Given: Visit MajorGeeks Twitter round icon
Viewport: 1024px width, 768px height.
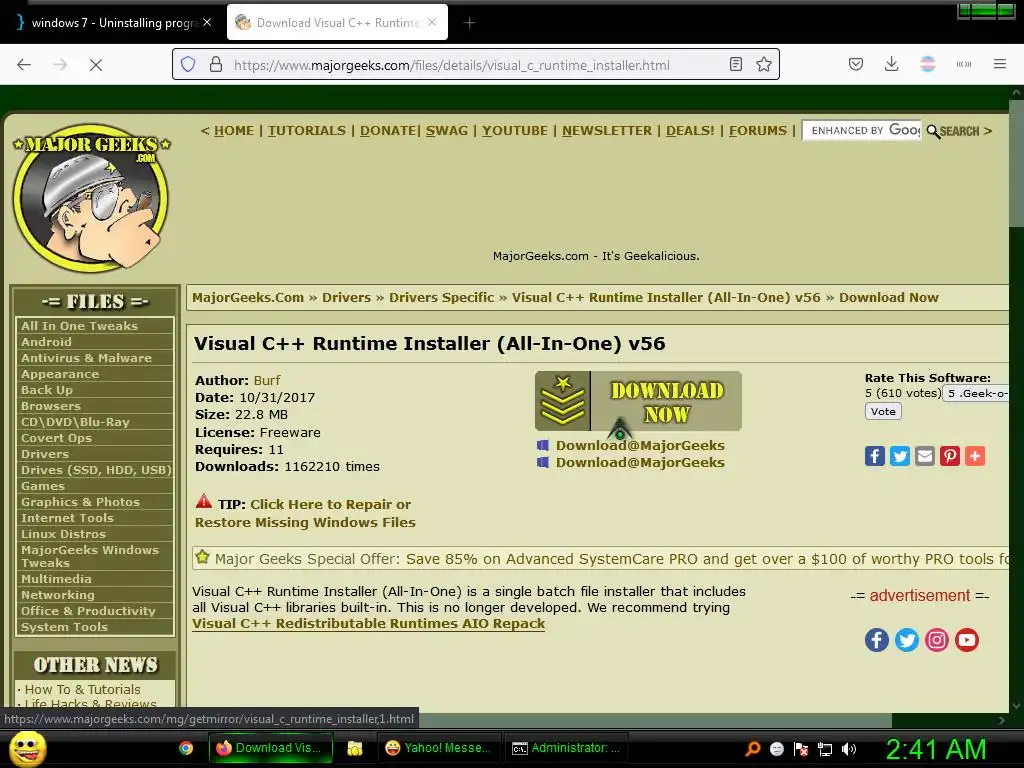Looking at the screenshot, I should tap(906, 640).
